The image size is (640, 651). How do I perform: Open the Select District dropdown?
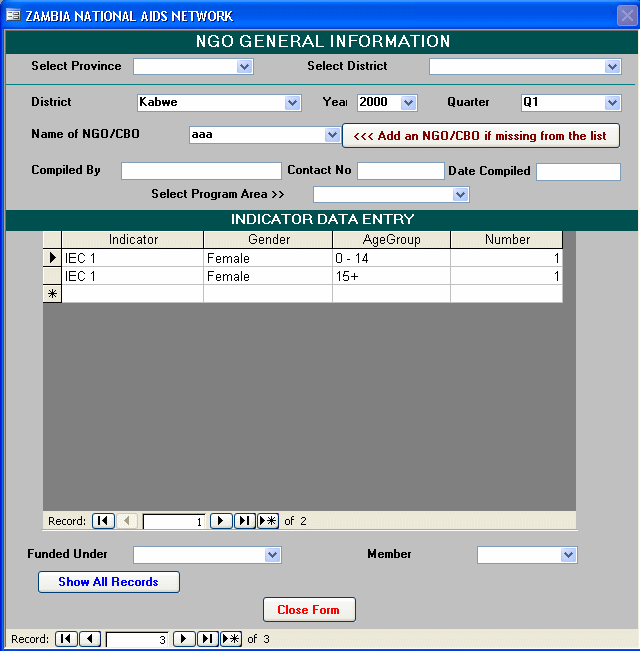coord(612,66)
